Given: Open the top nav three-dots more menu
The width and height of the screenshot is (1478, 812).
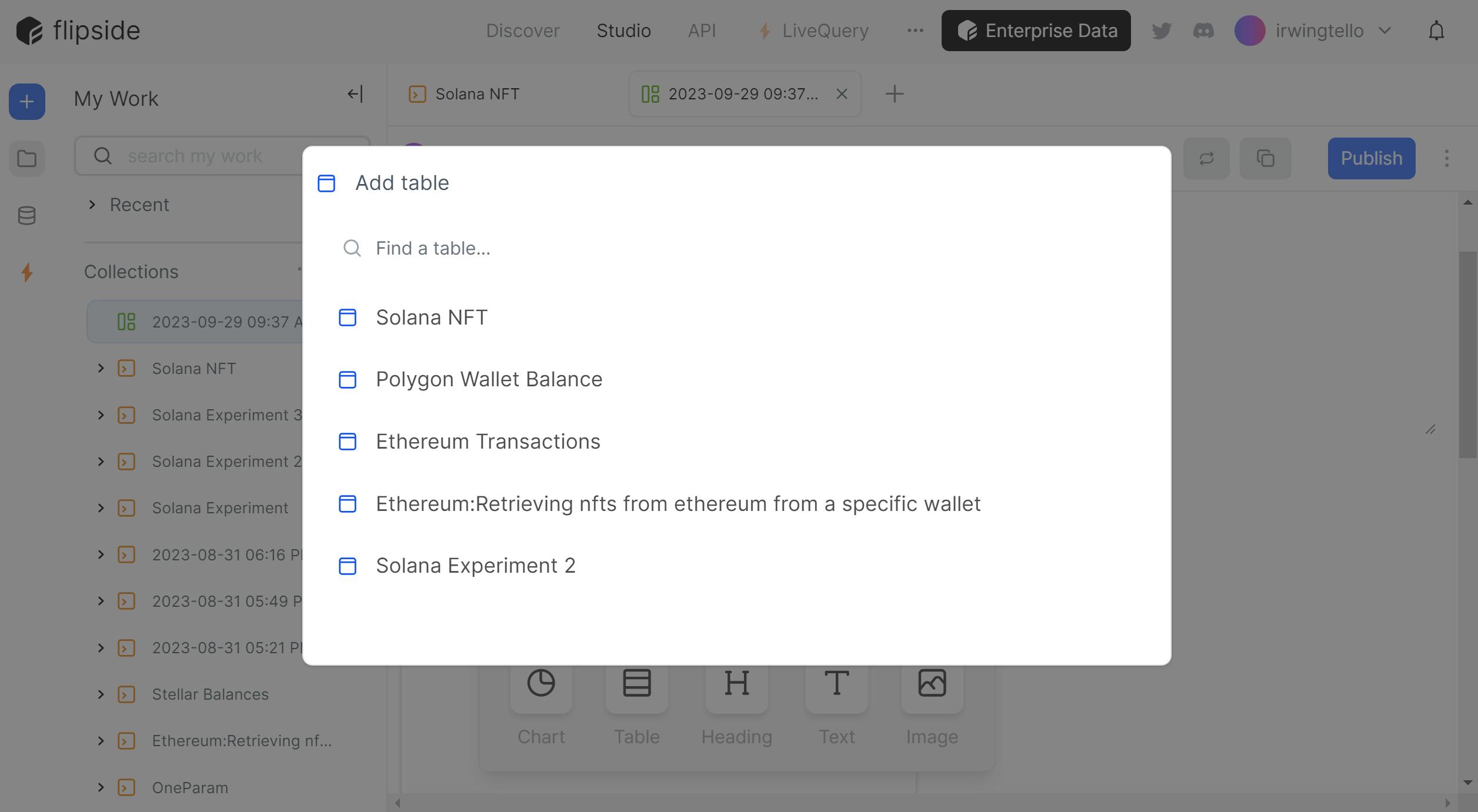Looking at the screenshot, I should [915, 31].
